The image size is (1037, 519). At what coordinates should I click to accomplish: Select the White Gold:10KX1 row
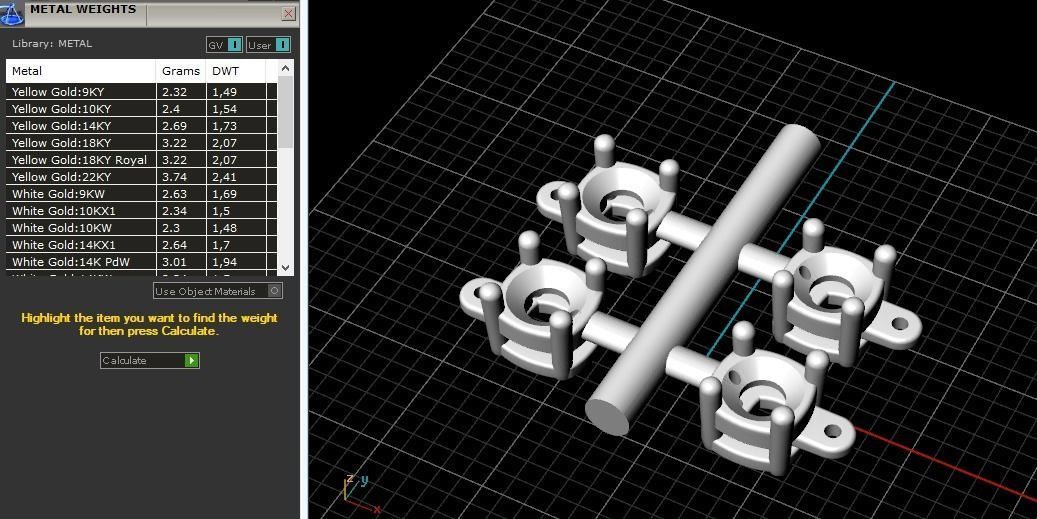(x=142, y=211)
